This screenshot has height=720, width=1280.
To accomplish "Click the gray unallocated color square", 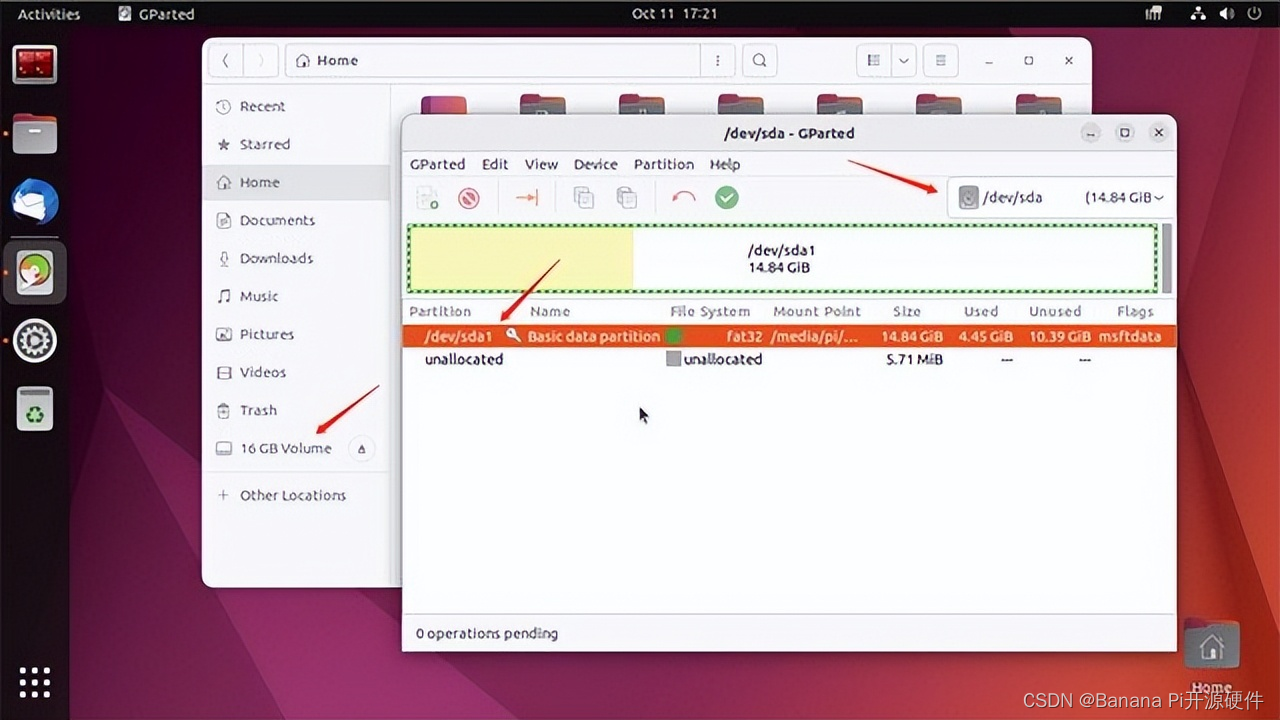I will click(x=674, y=359).
